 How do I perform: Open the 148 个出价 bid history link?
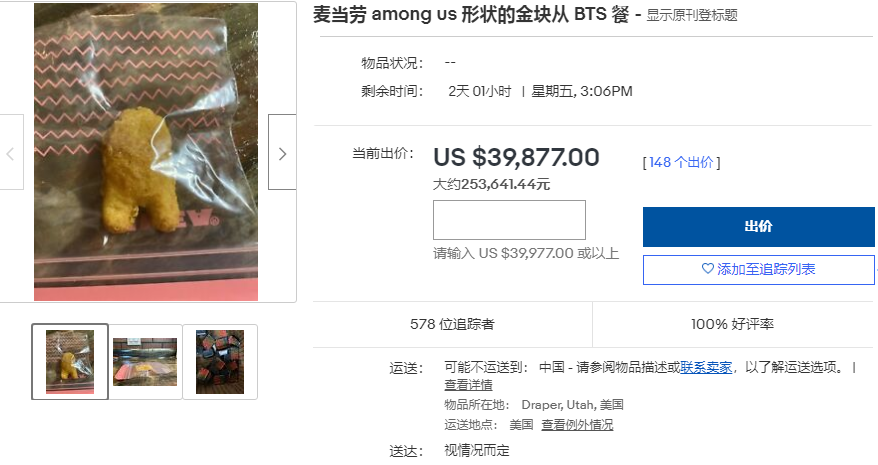681,162
